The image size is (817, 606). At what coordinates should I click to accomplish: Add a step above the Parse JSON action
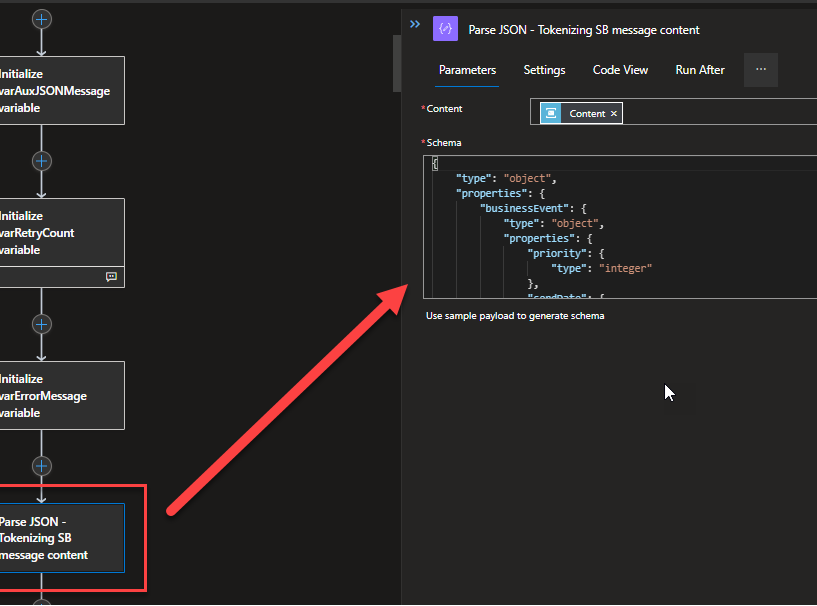pyautogui.click(x=42, y=466)
